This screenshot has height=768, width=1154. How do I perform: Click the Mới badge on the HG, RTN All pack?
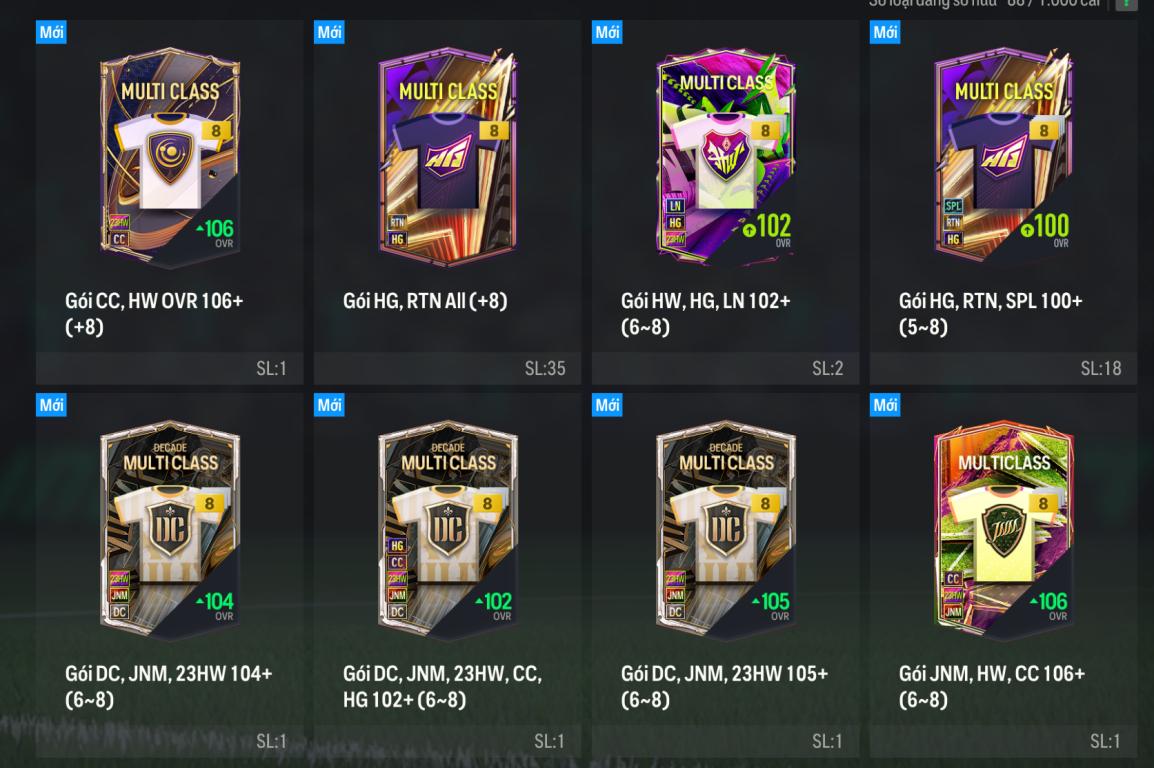click(329, 32)
